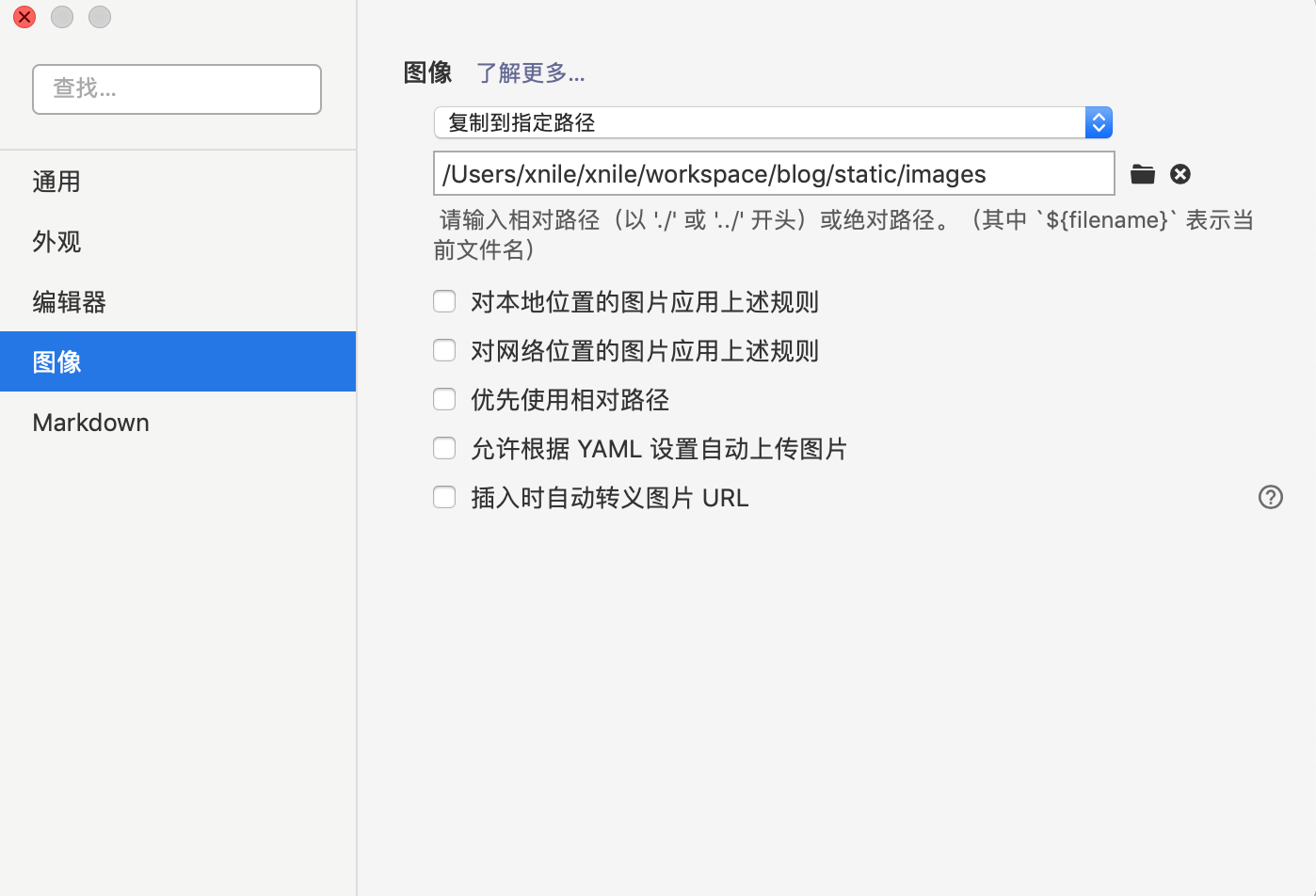Click the gray minimize window button
1316x896 pixels.
pos(62,17)
